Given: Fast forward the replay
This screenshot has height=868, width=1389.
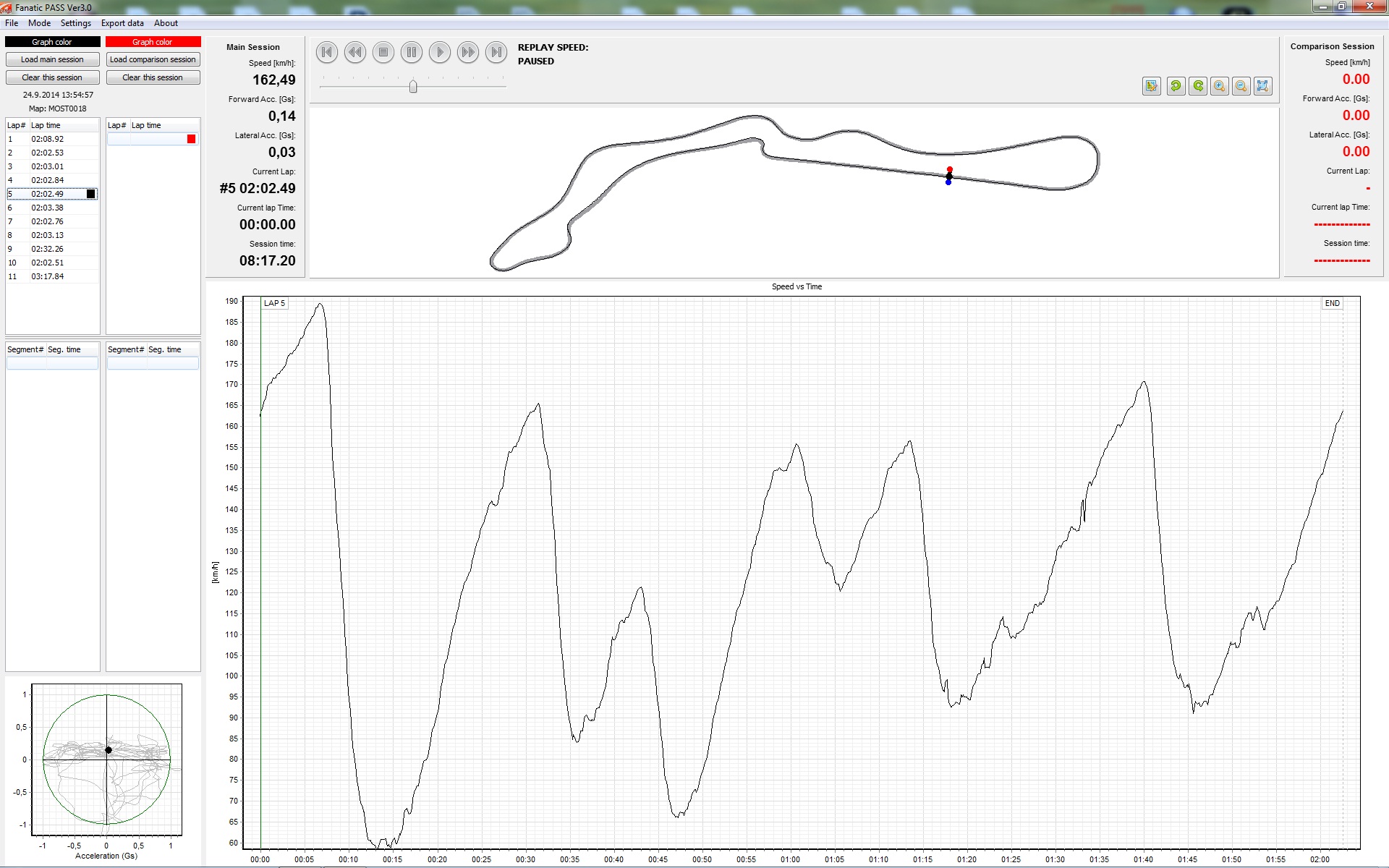Looking at the screenshot, I should click(x=468, y=52).
